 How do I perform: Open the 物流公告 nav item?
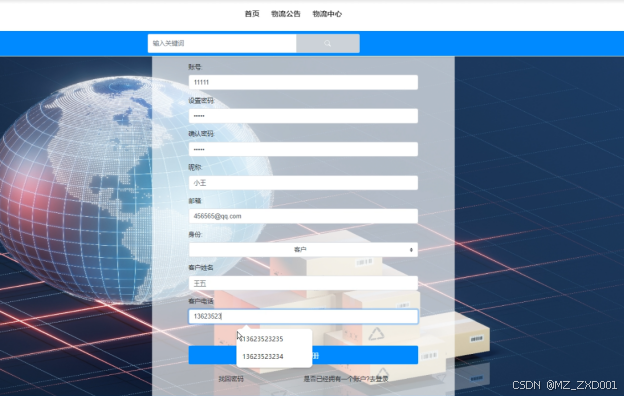[286, 14]
